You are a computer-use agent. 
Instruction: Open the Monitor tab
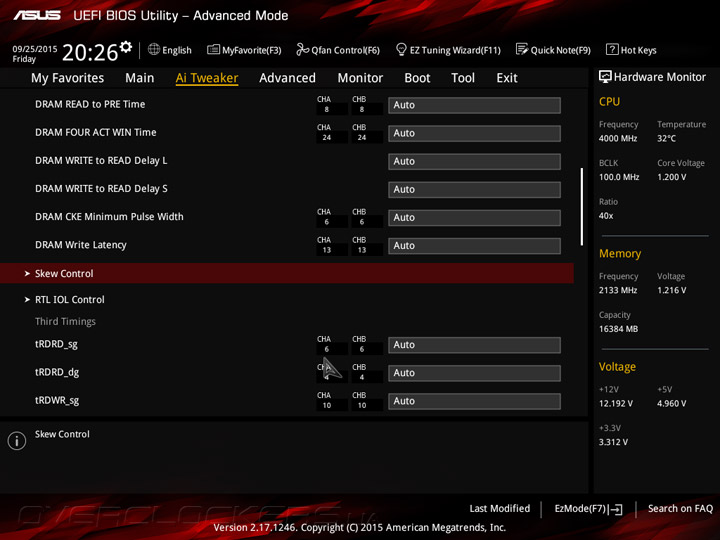360,78
